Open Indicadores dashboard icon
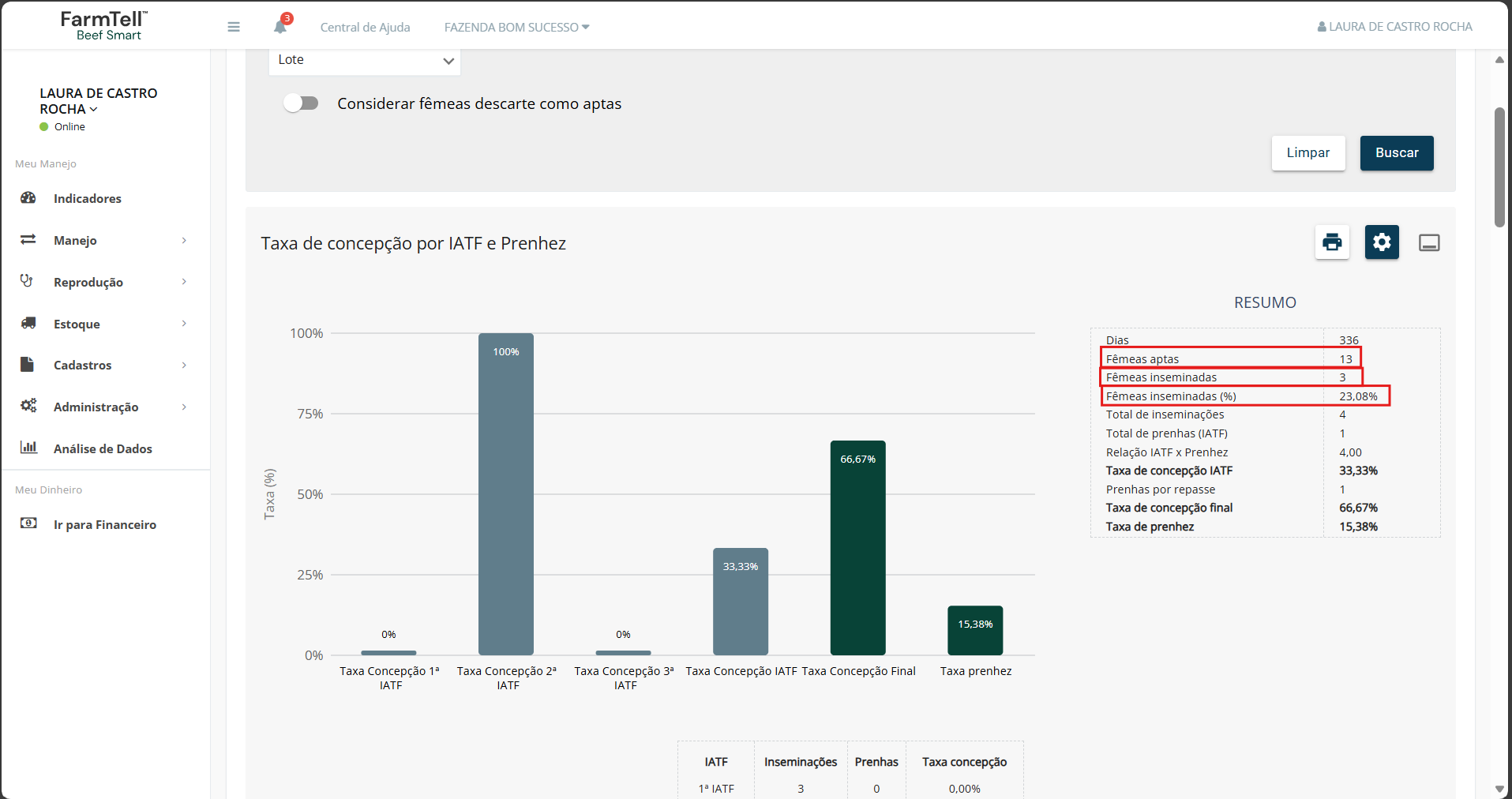Viewport: 1512px width, 799px height. (28, 198)
